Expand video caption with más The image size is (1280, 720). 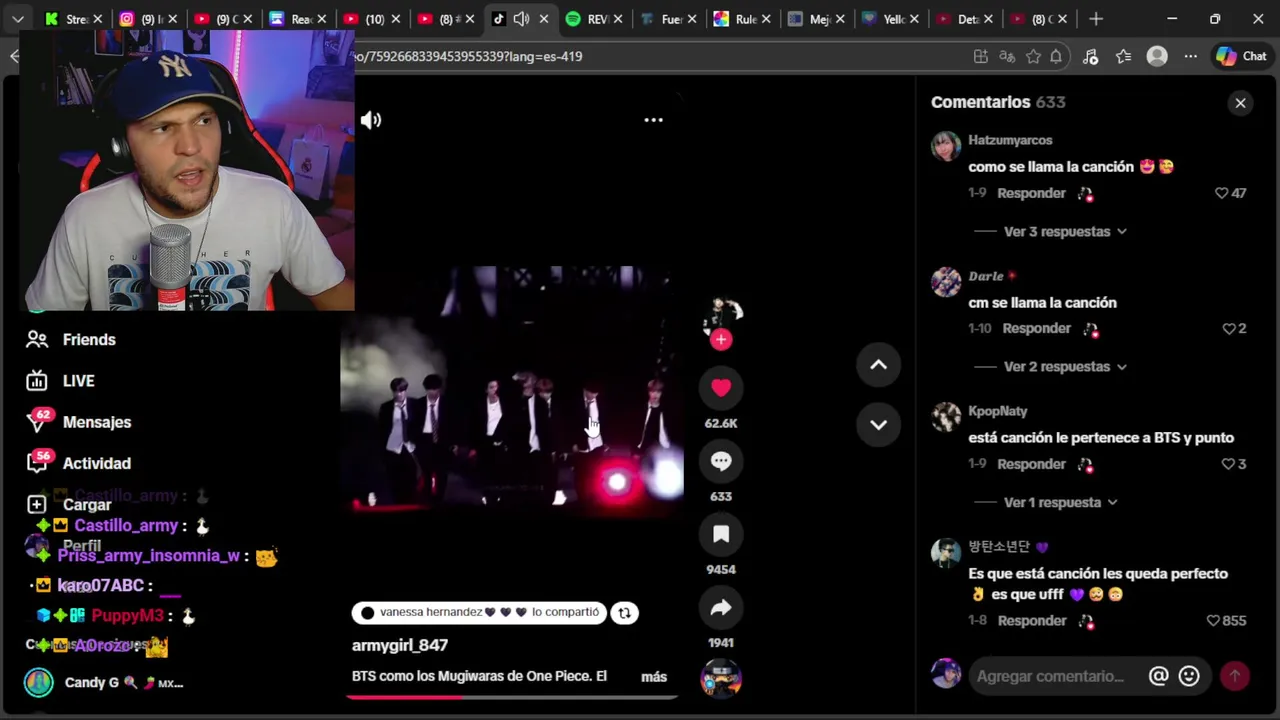pyautogui.click(x=654, y=677)
